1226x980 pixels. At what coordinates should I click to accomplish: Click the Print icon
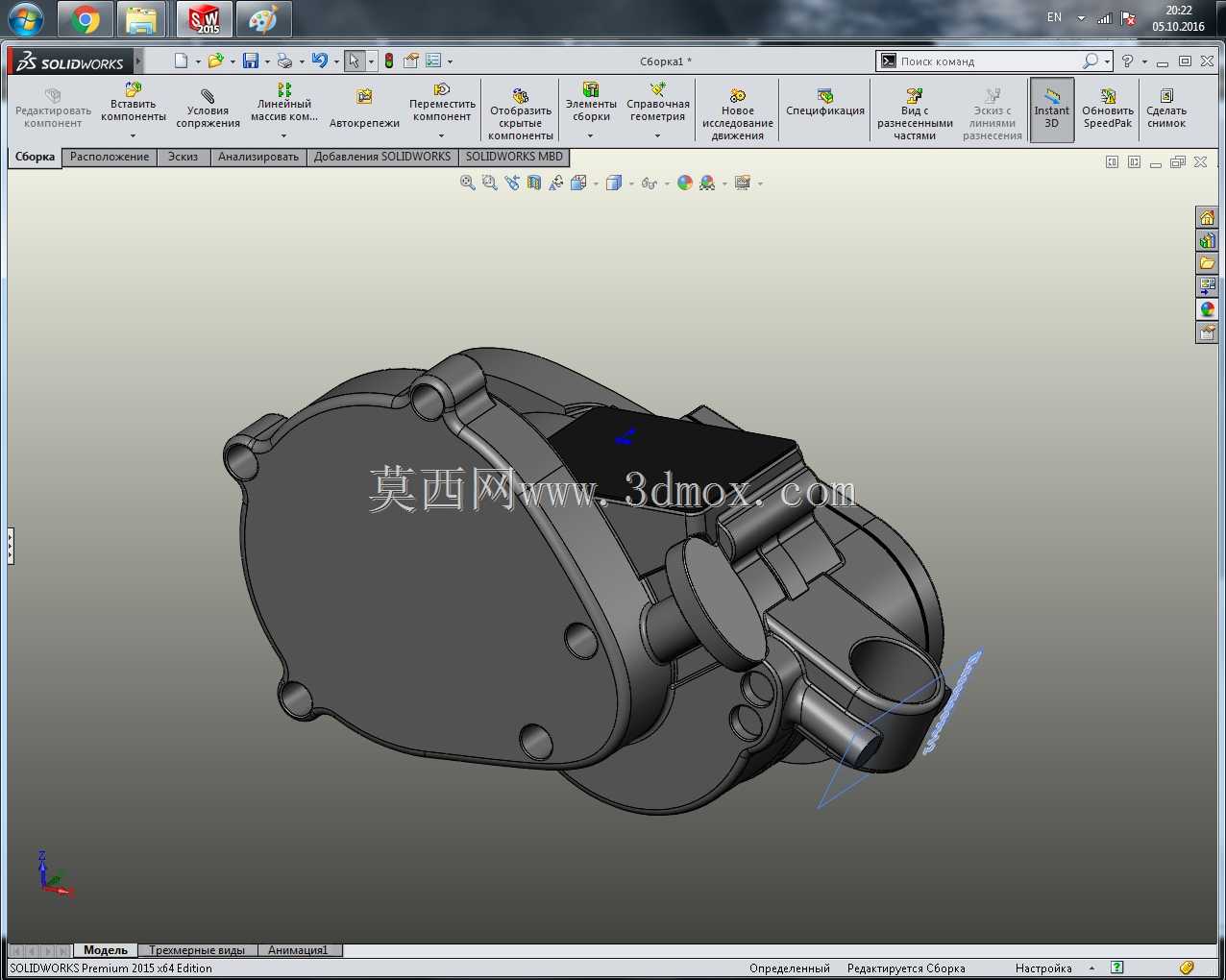coord(285,61)
